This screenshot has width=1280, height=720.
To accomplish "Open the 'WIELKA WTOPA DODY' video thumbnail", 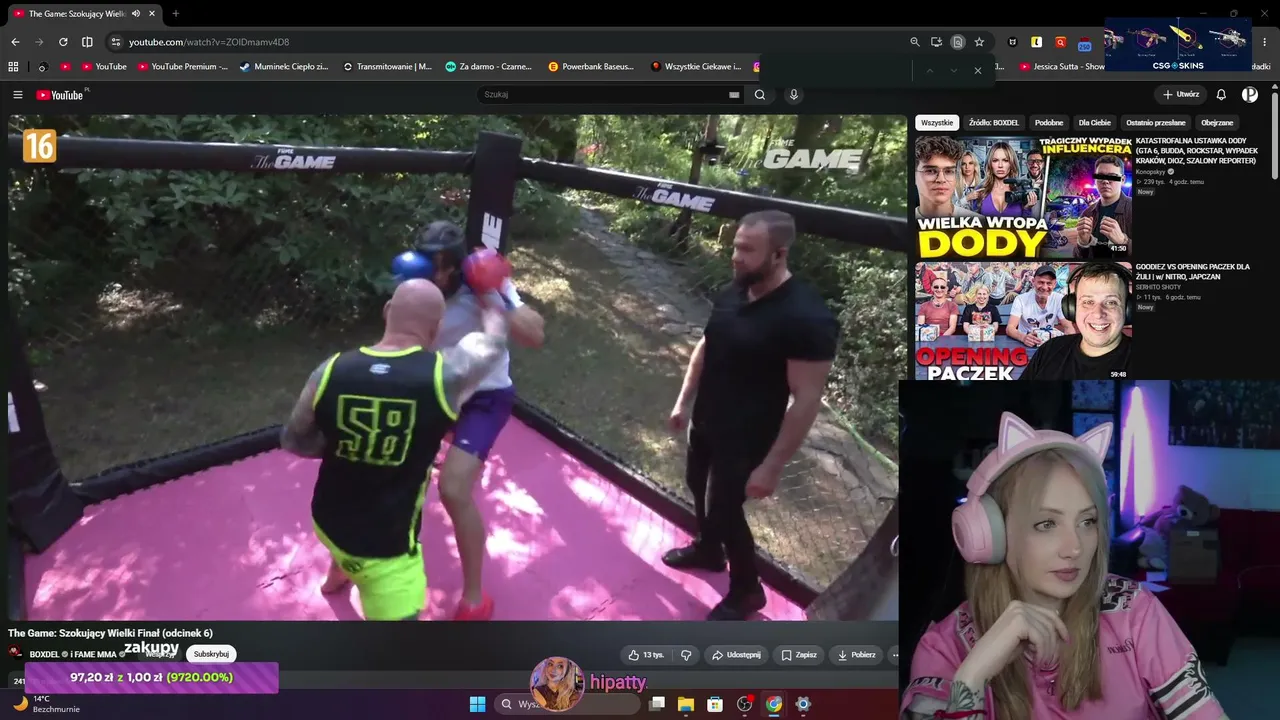I will (x=1023, y=196).
